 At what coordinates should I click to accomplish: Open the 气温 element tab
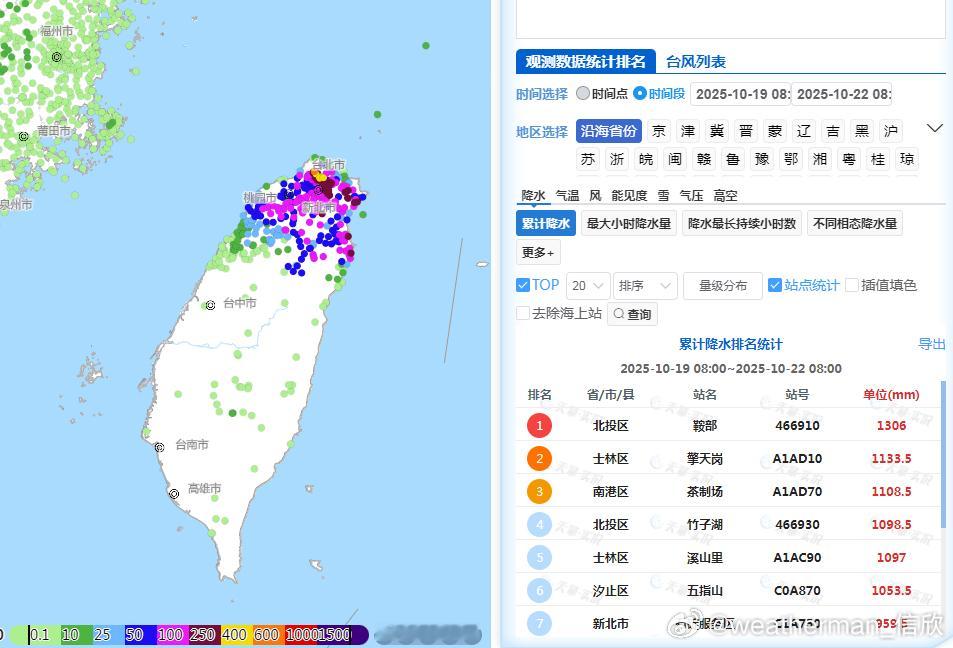point(567,195)
